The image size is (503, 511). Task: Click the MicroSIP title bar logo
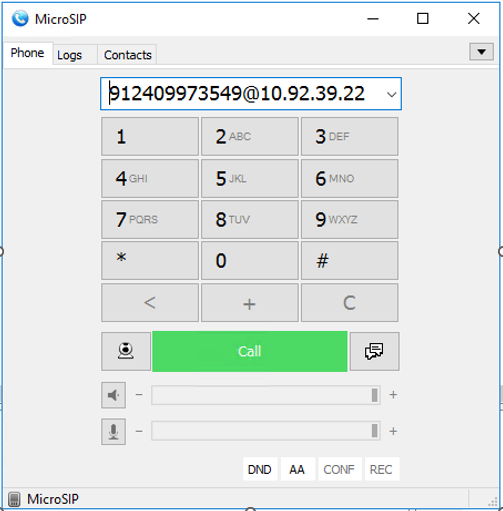[20, 18]
